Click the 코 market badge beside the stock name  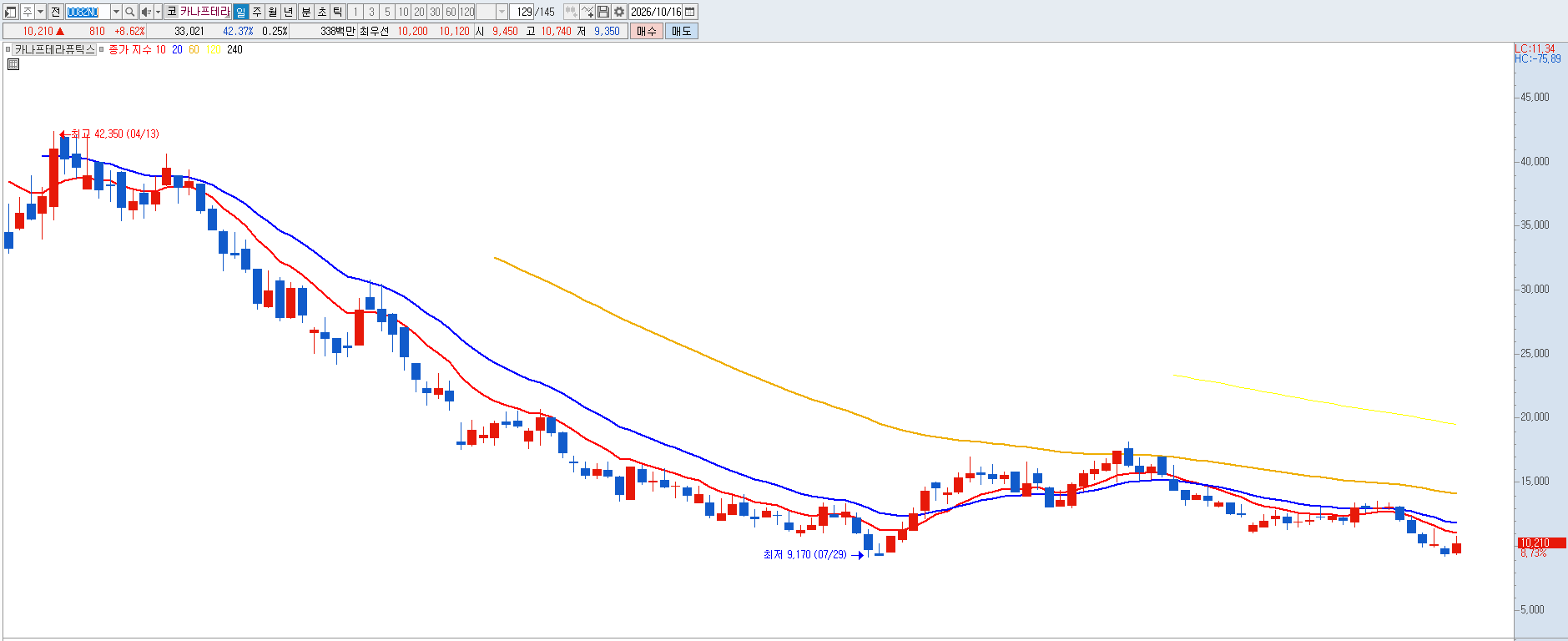coord(171,12)
